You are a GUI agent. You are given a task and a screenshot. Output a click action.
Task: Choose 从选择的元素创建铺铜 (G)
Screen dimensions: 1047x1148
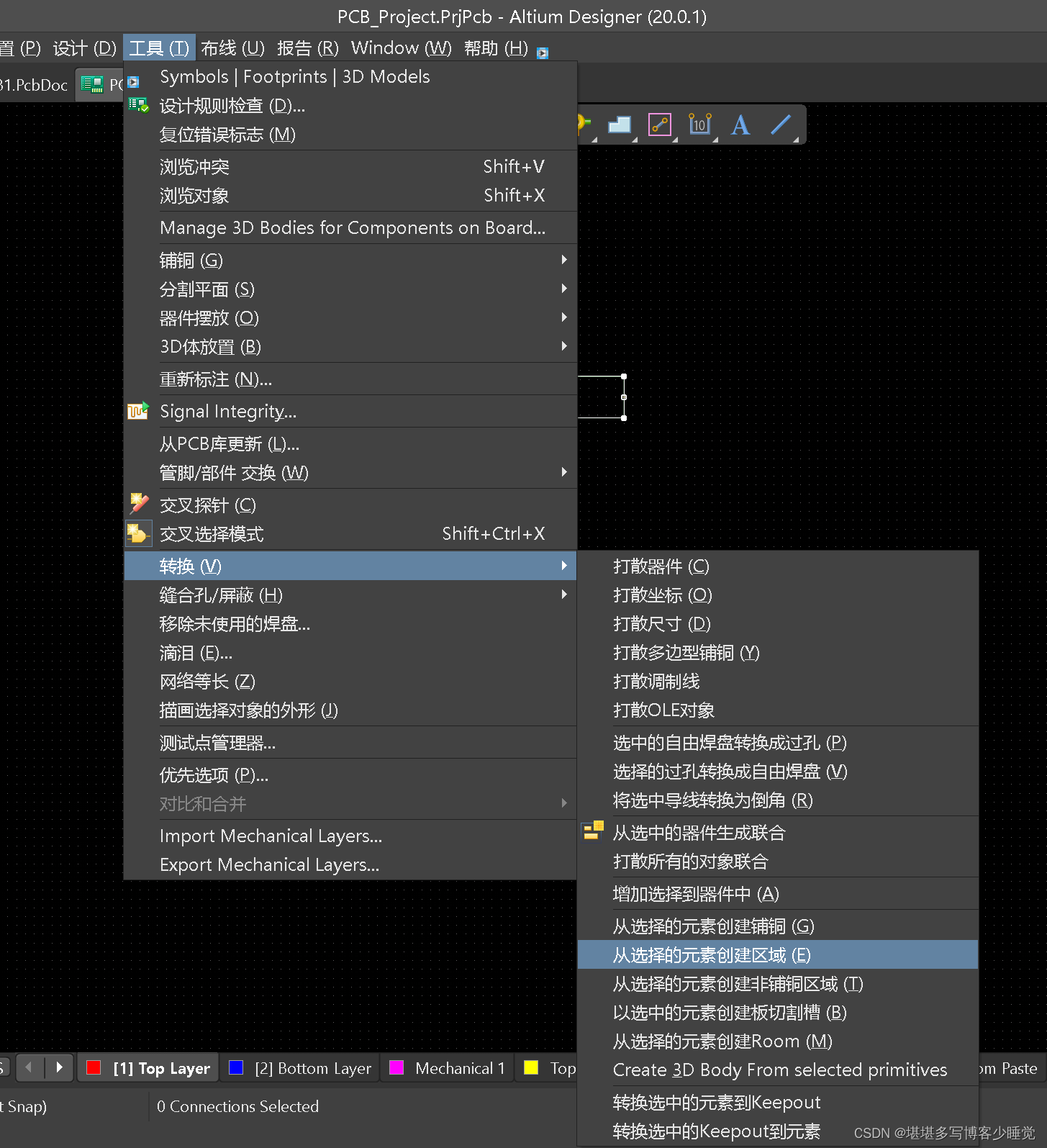[x=778, y=926]
